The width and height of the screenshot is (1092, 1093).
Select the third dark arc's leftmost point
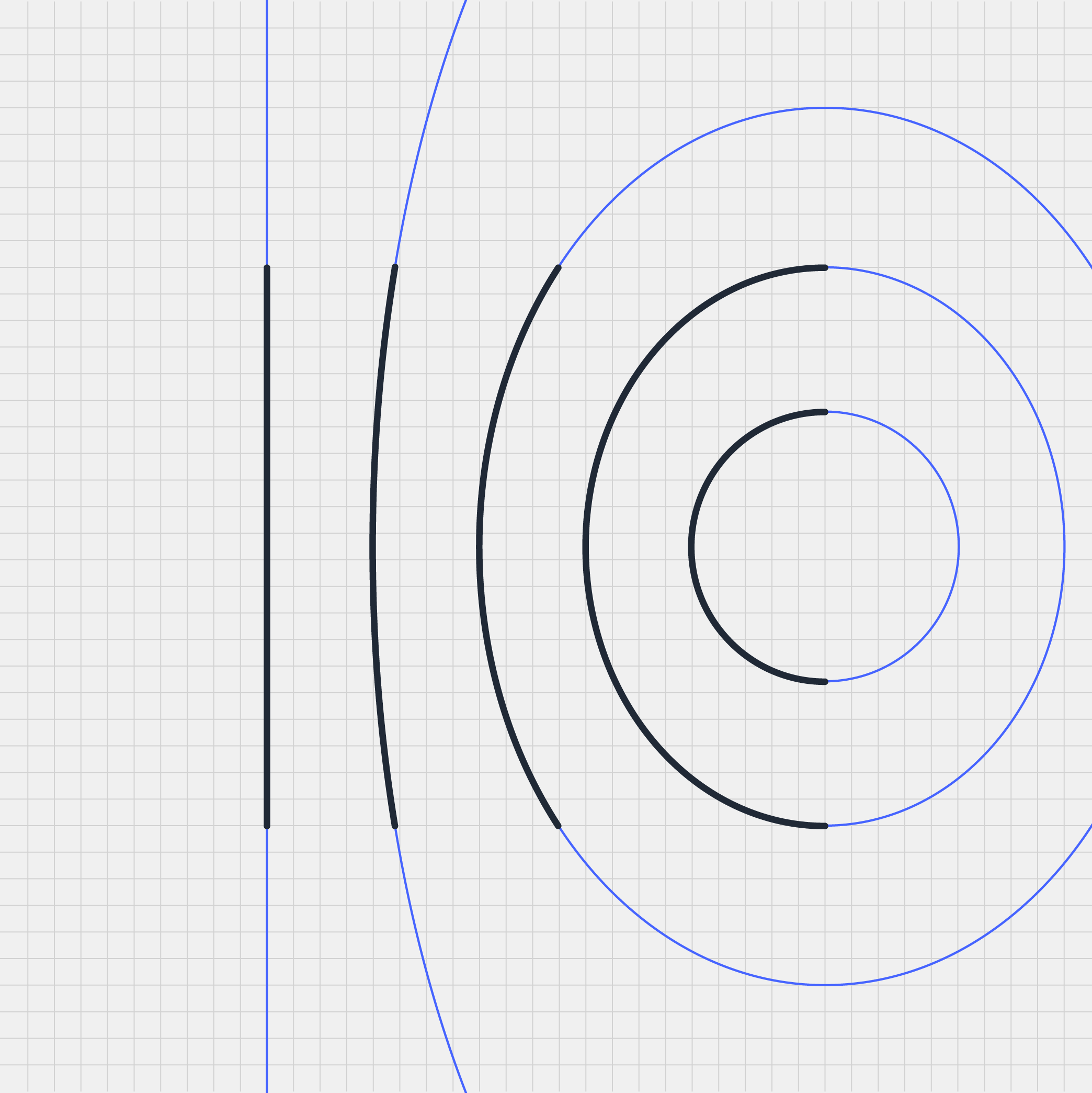479,546
